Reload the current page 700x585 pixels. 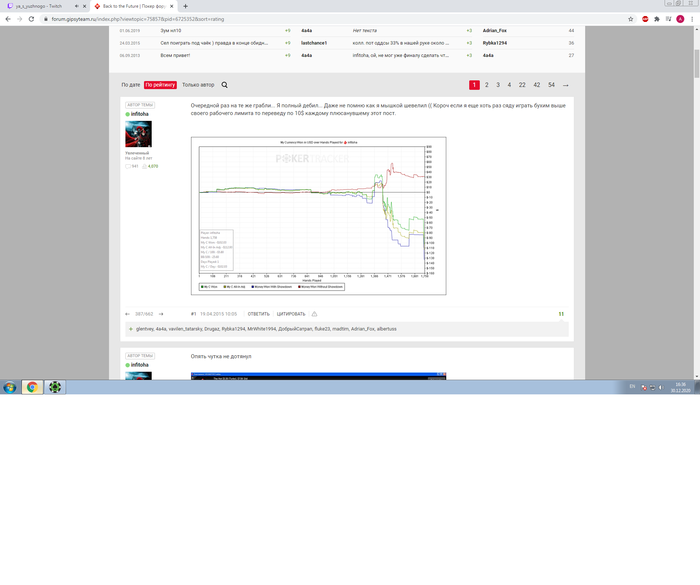[x=31, y=19]
